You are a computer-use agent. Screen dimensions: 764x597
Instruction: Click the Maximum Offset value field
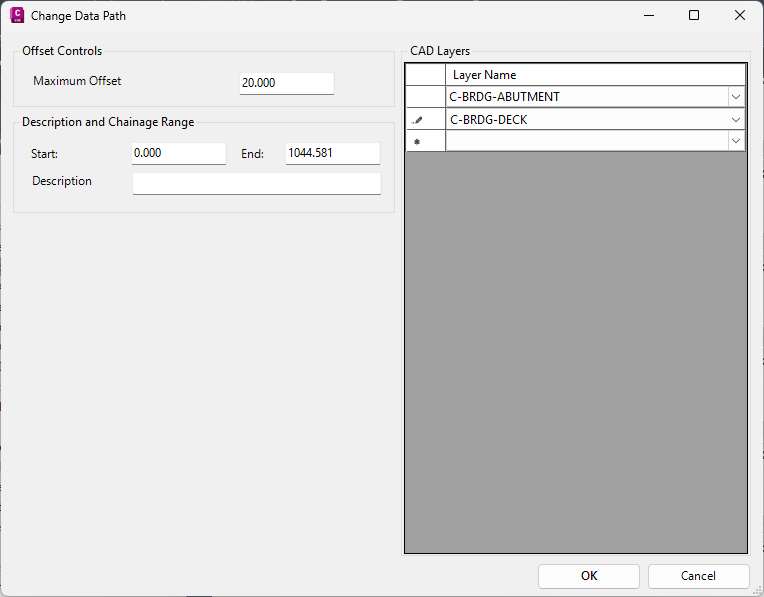[x=286, y=83]
